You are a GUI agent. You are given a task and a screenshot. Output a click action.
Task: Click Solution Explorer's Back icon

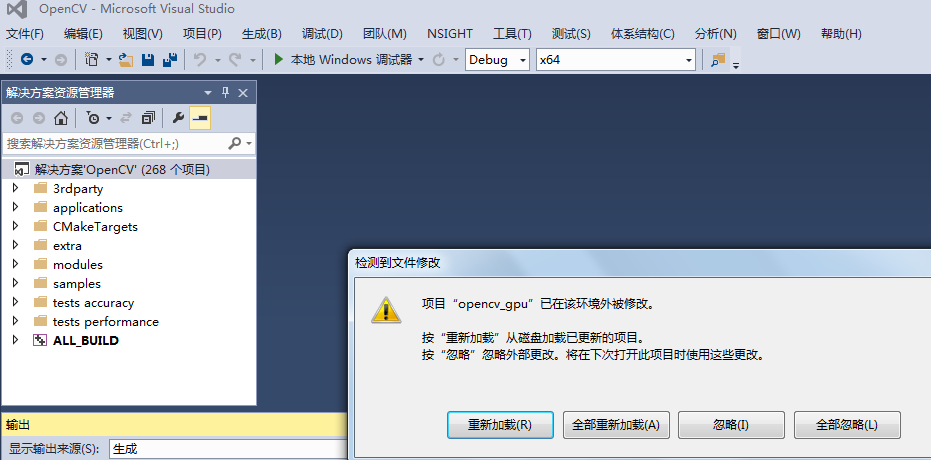(17, 118)
